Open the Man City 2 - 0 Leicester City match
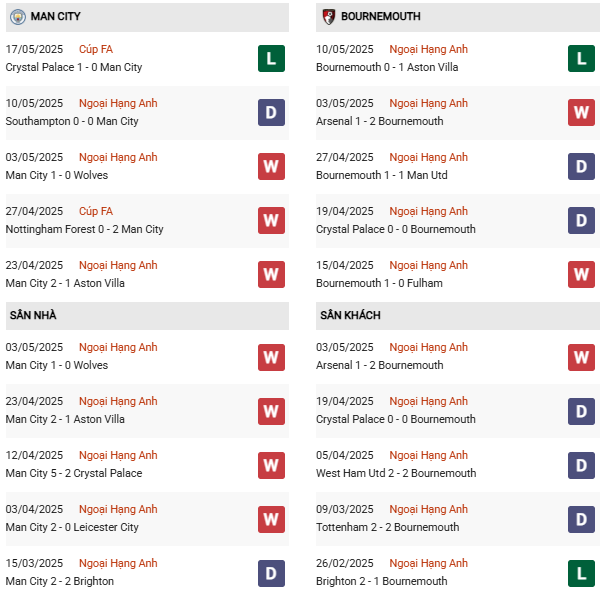Screen dimensions: 600x593 pyautogui.click(x=72, y=528)
